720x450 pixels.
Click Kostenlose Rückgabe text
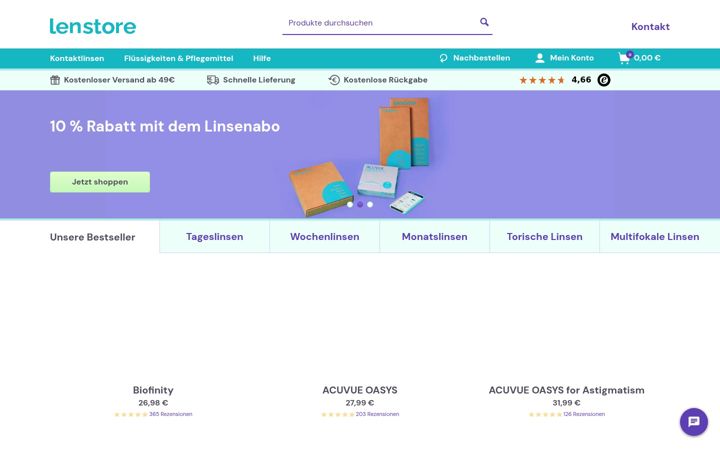coord(385,80)
